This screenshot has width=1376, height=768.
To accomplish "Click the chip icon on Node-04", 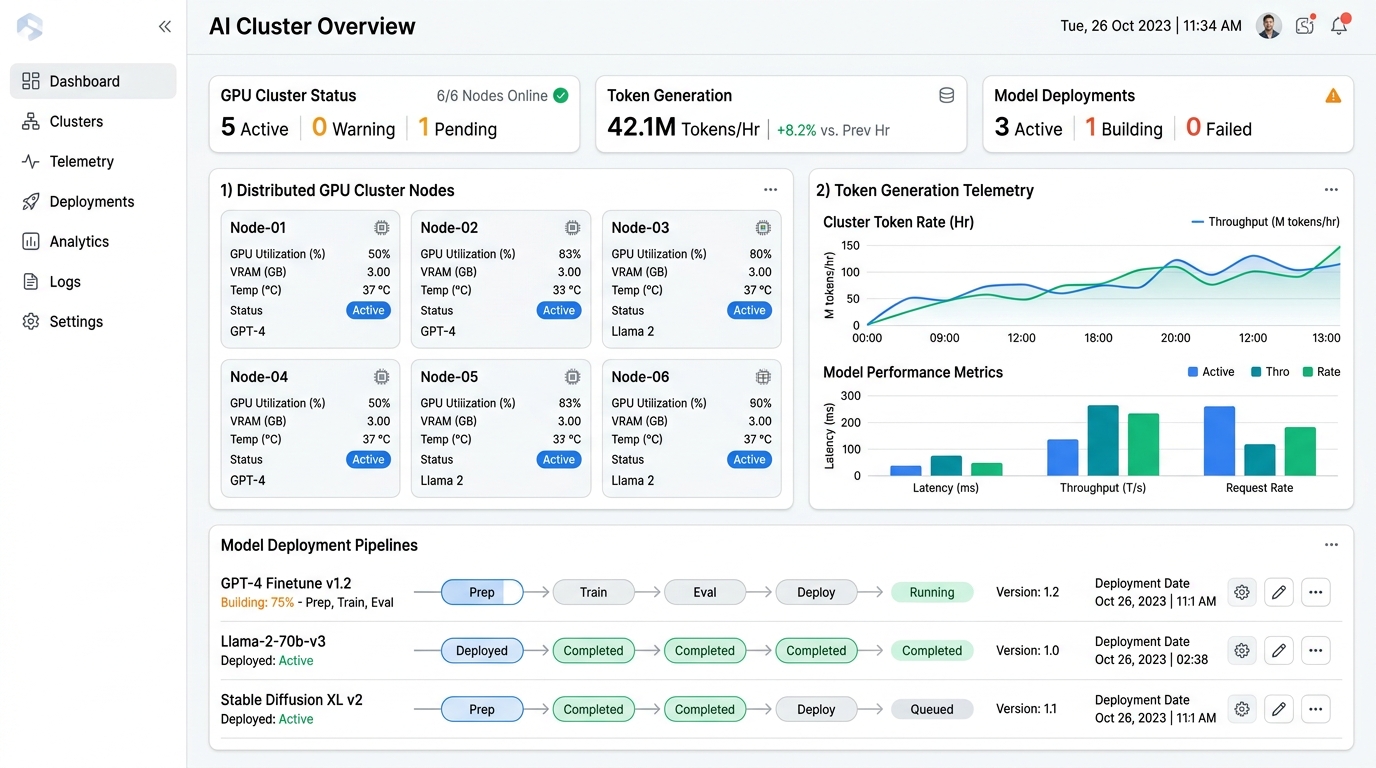I will [381, 377].
